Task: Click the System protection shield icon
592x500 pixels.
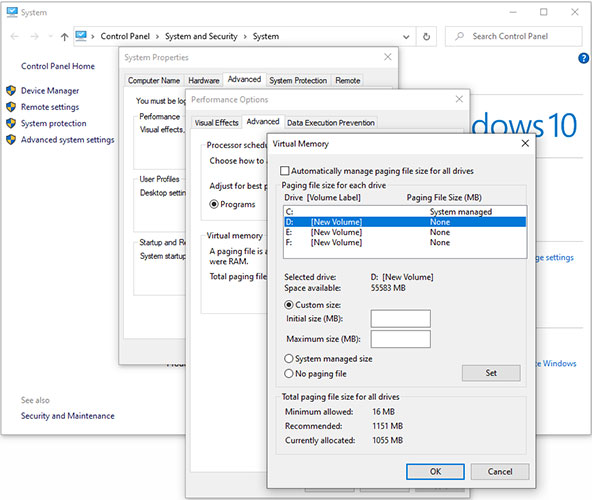Action: pos(11,123)
